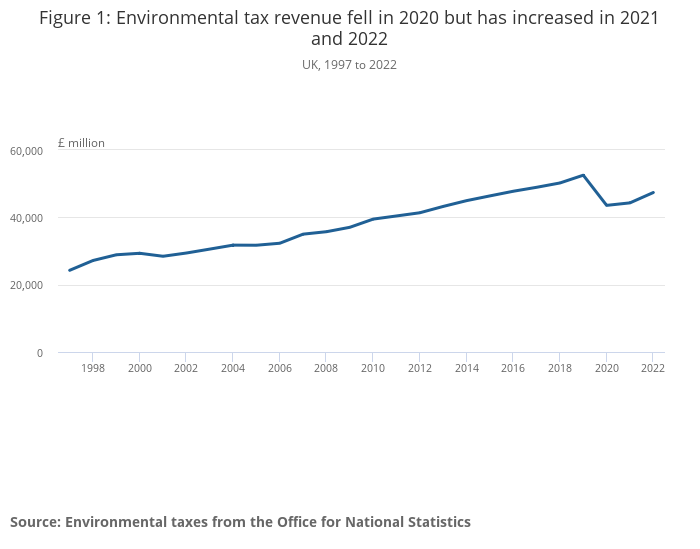
Task: Select the 2022 x-axis tick label
Action: (x=652, y=368)
